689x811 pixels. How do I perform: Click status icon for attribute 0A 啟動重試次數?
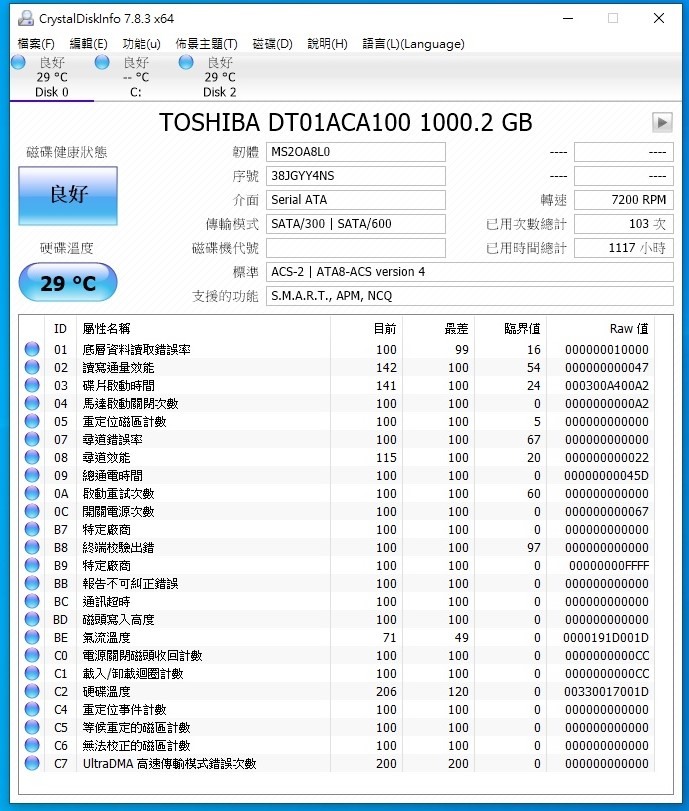coord(32,493)
